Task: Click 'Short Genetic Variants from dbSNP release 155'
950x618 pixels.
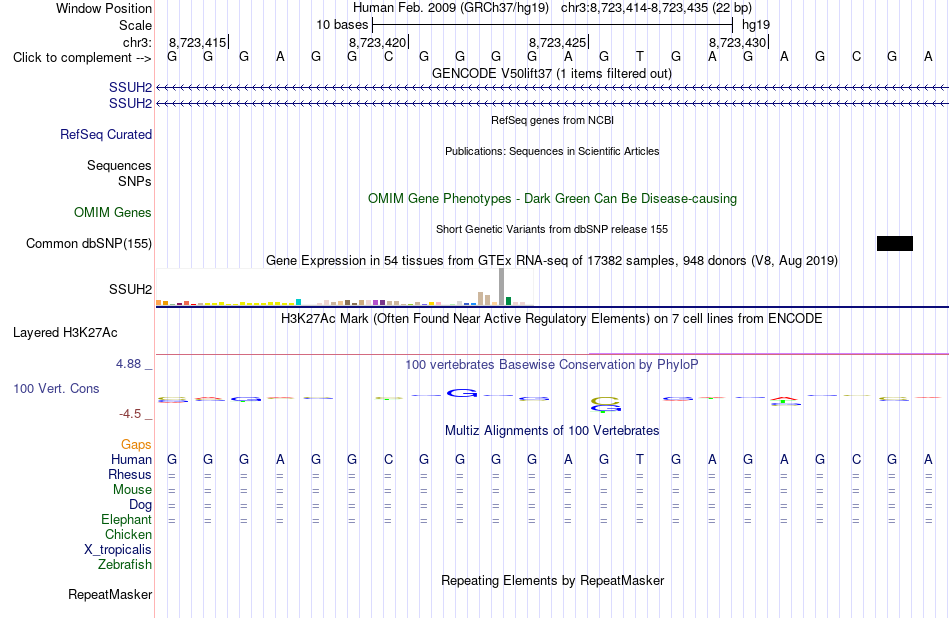Action: (x=552, y=229)
